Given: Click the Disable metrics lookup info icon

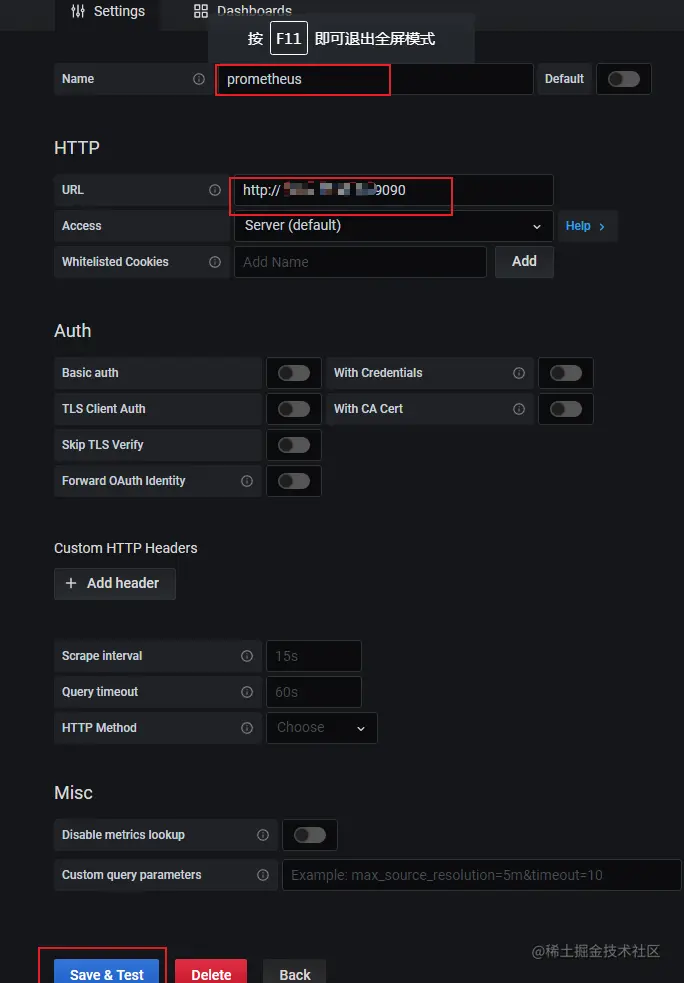Looking at the screenshot, I should [x=263, y=835].
